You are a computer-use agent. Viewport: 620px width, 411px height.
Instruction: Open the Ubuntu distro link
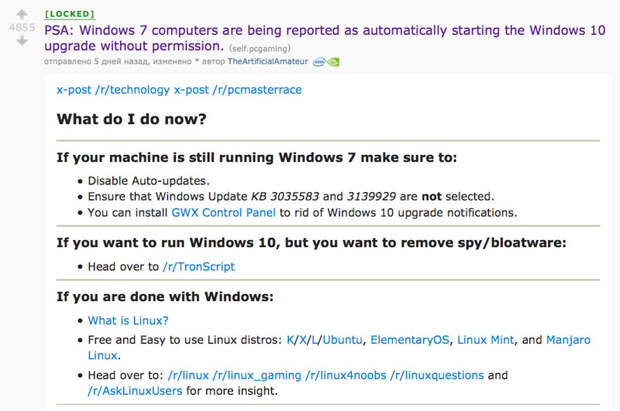pos(342,340)
